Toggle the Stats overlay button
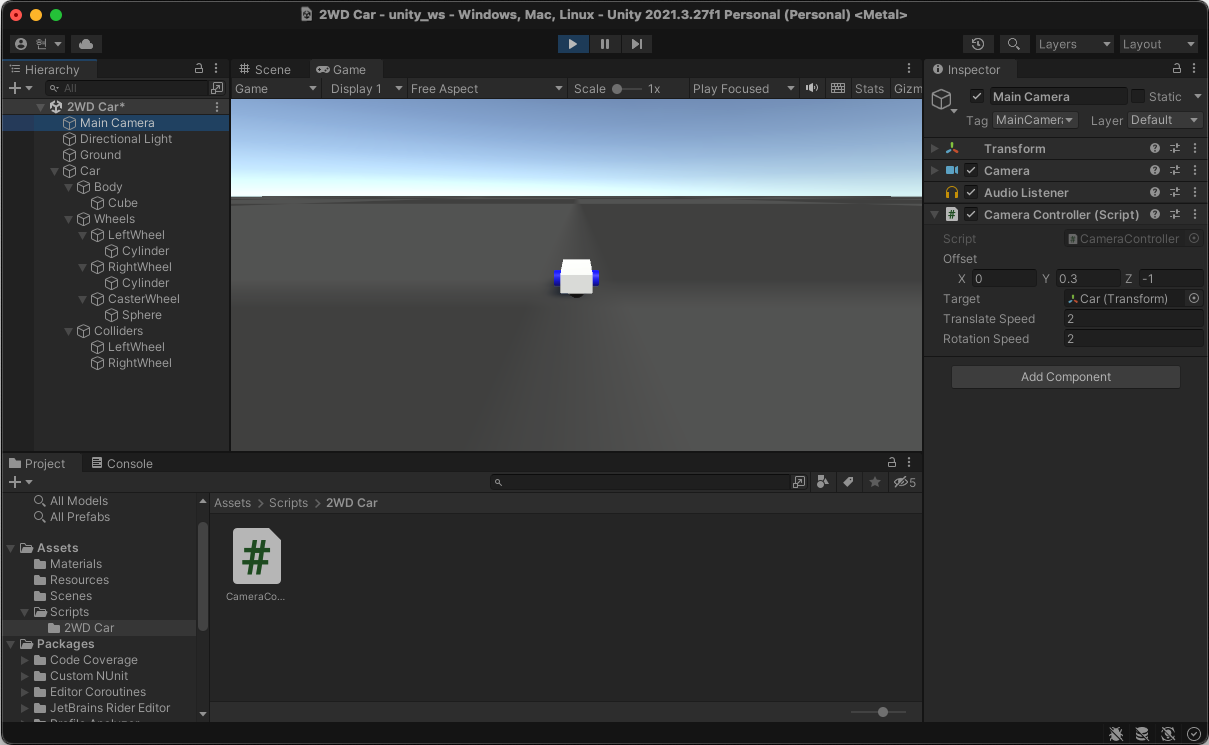Screen dimensions: 1209x745 (869, 88)
